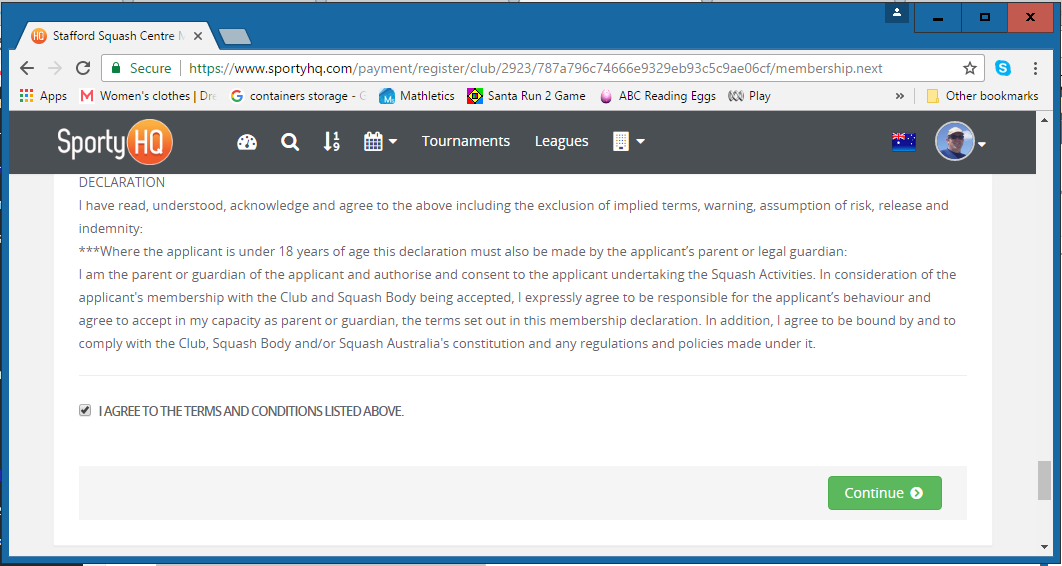Reload the page

coord(83,68)
